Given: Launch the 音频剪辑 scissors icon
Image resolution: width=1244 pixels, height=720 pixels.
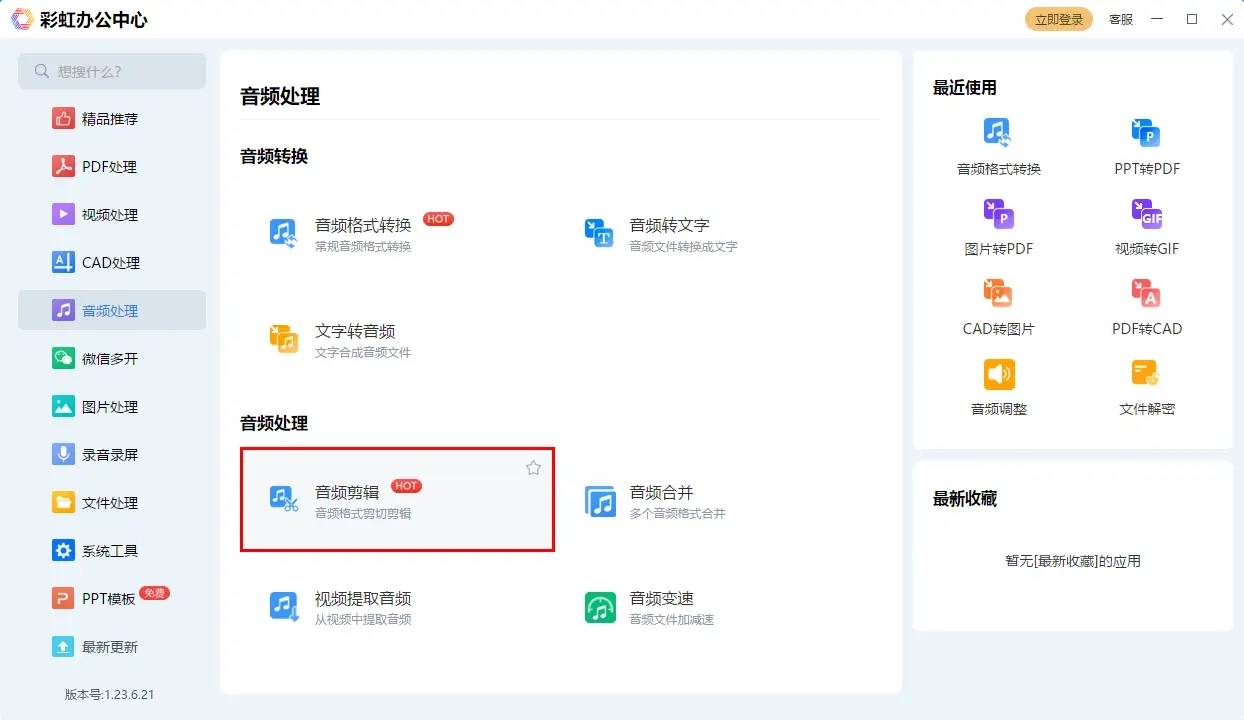Looking at the screenshot, I should coord(284,500).
